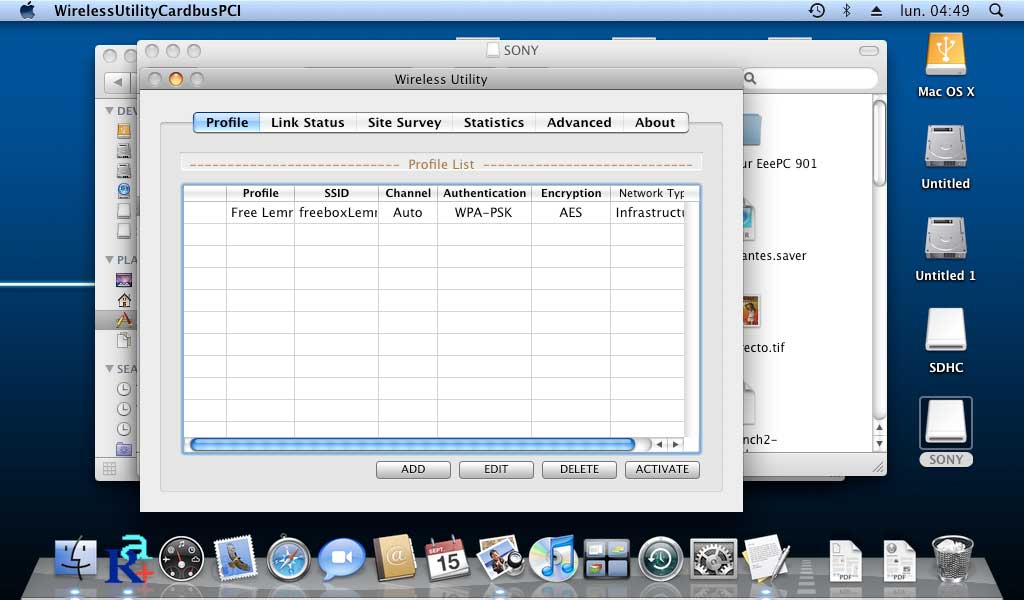Collapse the PLACES section in Finder sidebar
Image resolution: width=1024 pixels, height=600 pixels.
click(x=110, y=260)
